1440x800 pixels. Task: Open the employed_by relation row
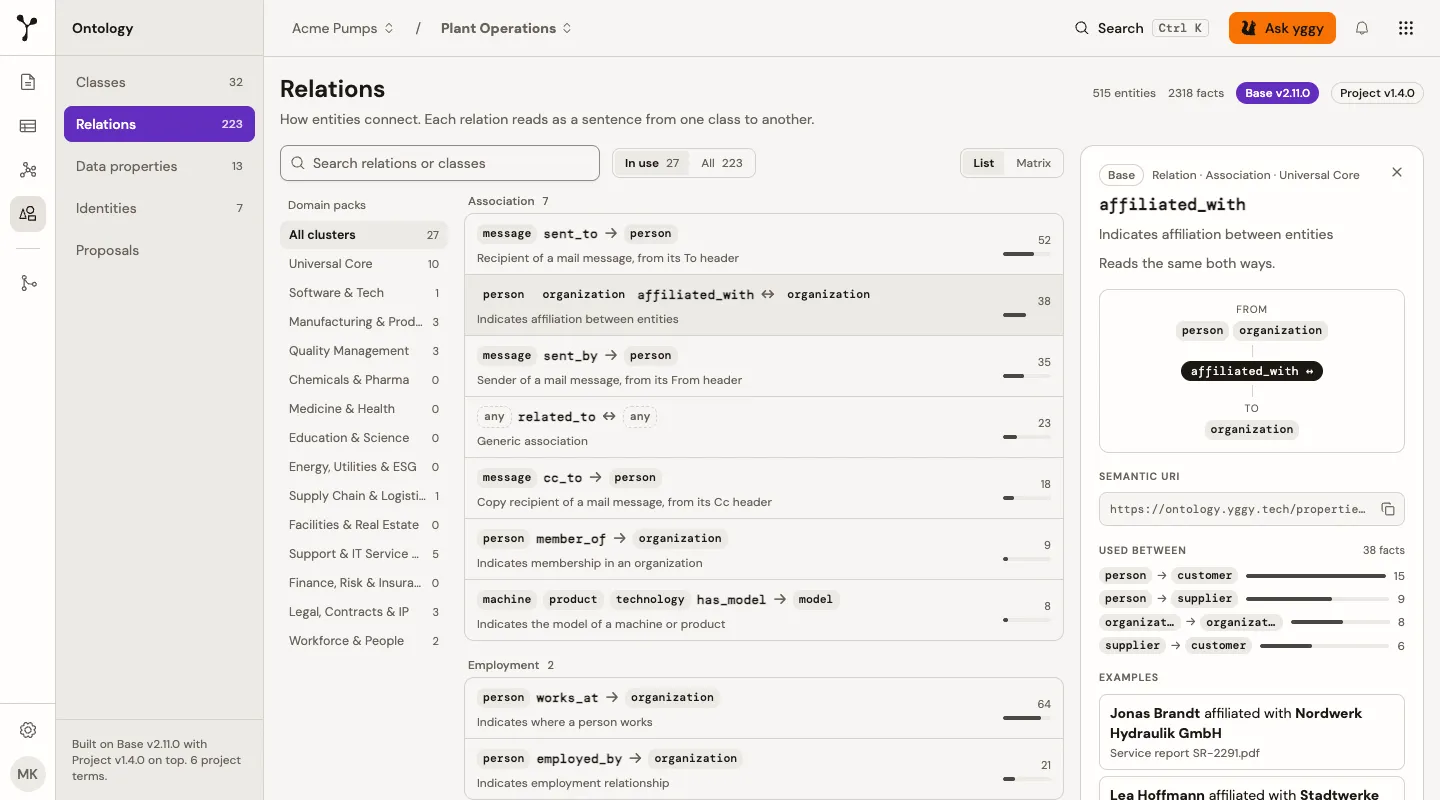[x=764, y=768]
